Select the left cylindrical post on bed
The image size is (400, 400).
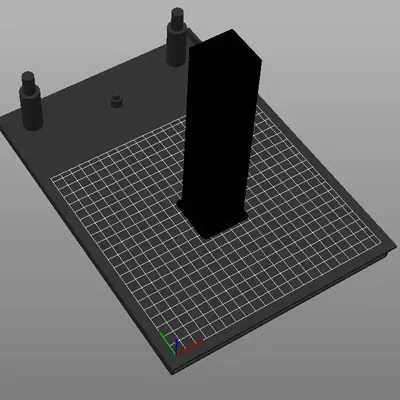31,101
